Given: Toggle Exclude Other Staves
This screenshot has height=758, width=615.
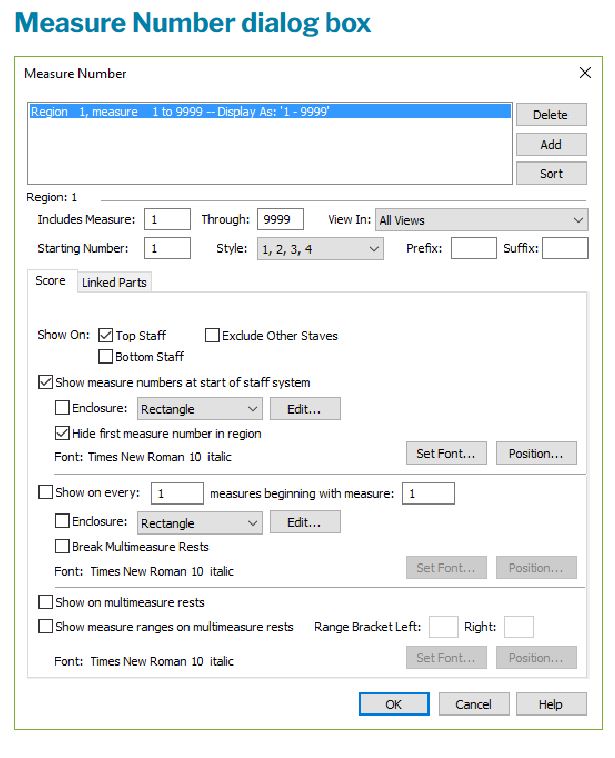Looking at the screenshot, I should [212, 336].
